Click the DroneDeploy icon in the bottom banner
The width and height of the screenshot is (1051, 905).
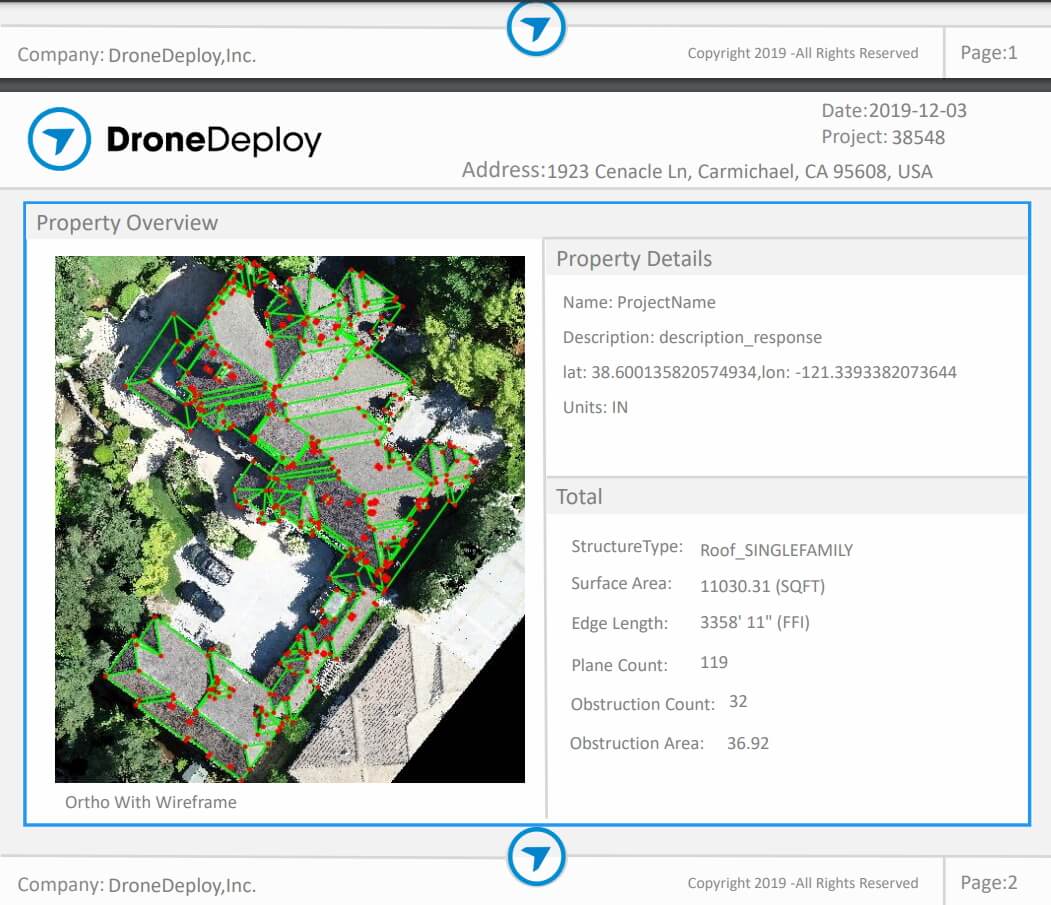click(x=536, y=856)
